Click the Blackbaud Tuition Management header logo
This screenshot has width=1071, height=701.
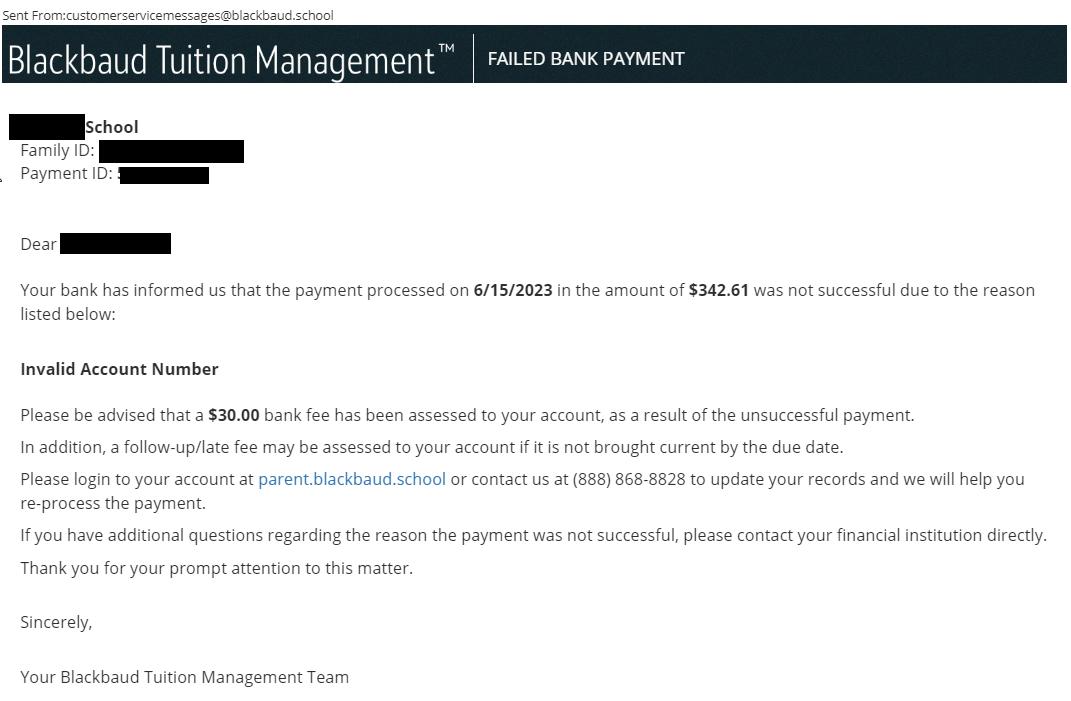click(x=231, y=60)
